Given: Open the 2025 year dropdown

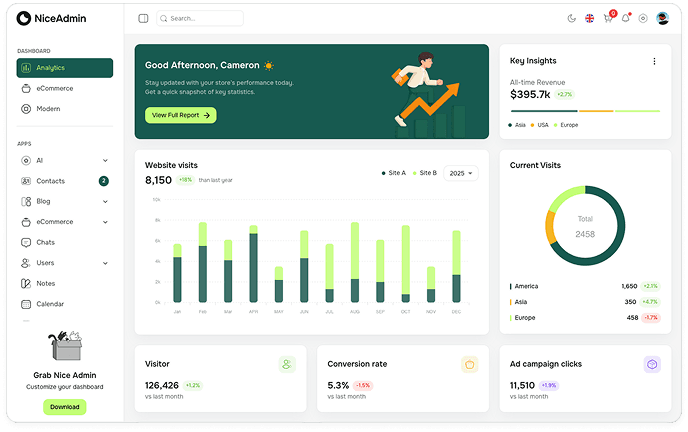Looking at the screenshot, I should tap(460, 173).
